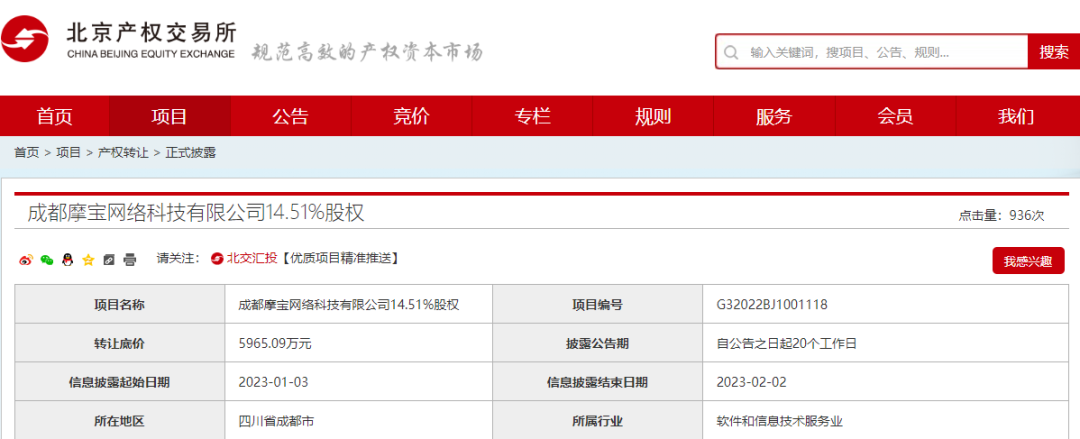This screenshot has width=1080, height=439.
Task: Click the project name value in the table
Action: tap(349, 304)
